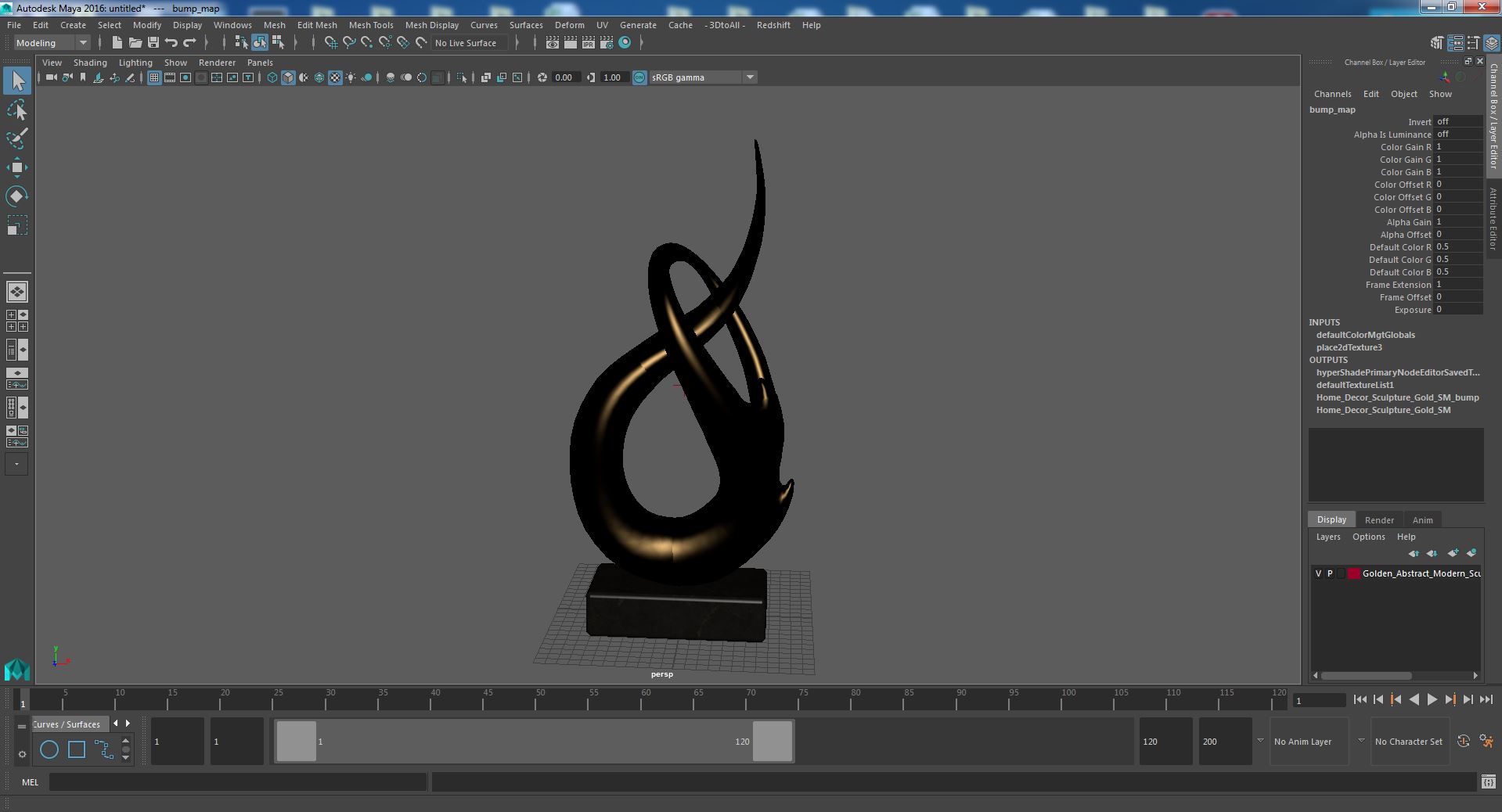Activate the Move tool
The height and width of the screenshot is (812, 1502).
(17, 167)
